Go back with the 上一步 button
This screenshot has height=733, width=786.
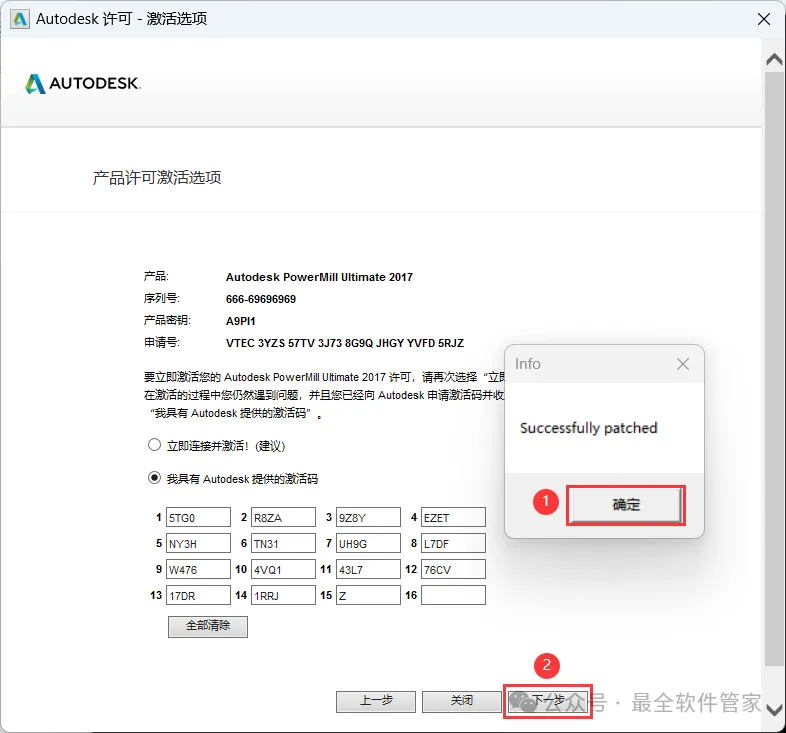click(376, 701)
